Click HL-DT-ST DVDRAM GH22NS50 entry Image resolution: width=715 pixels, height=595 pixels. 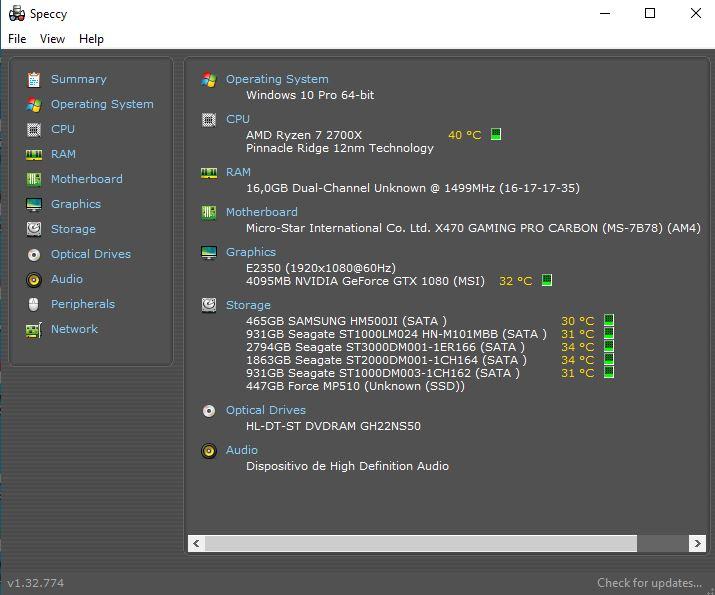(333, 426)
